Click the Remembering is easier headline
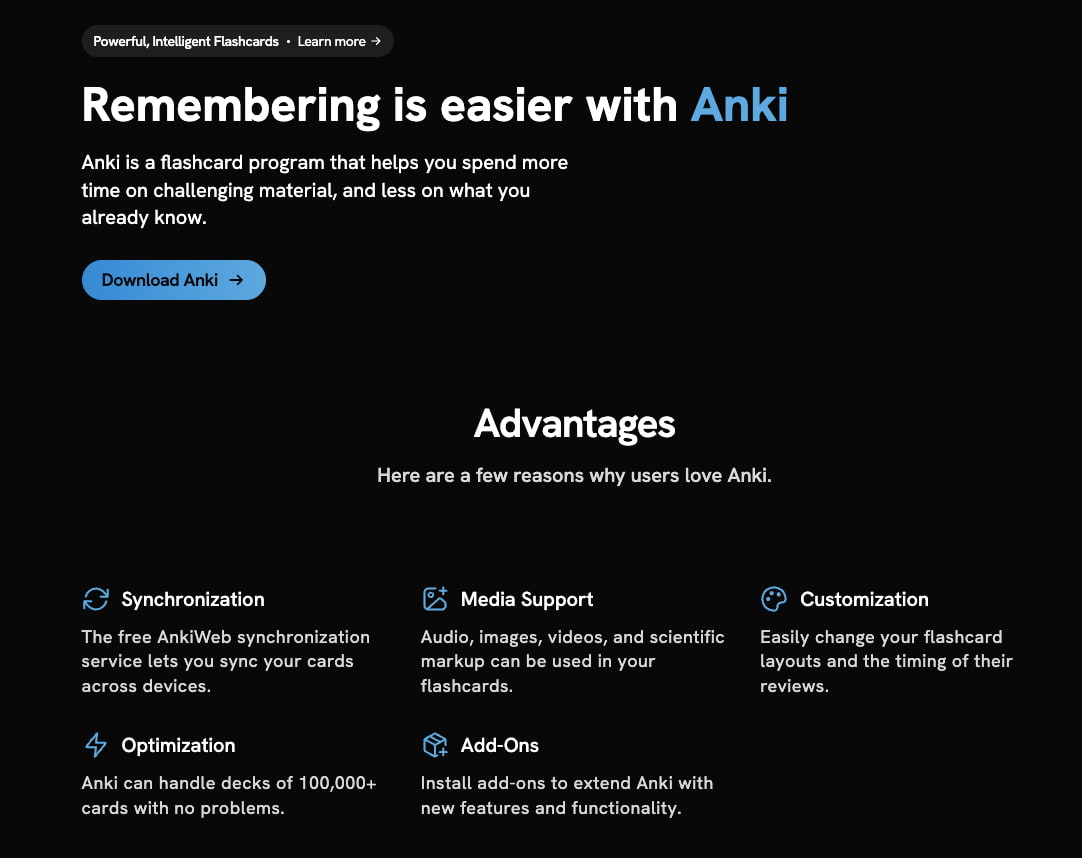Screen dimensions: 1082x858 click(x=379, y=104)
